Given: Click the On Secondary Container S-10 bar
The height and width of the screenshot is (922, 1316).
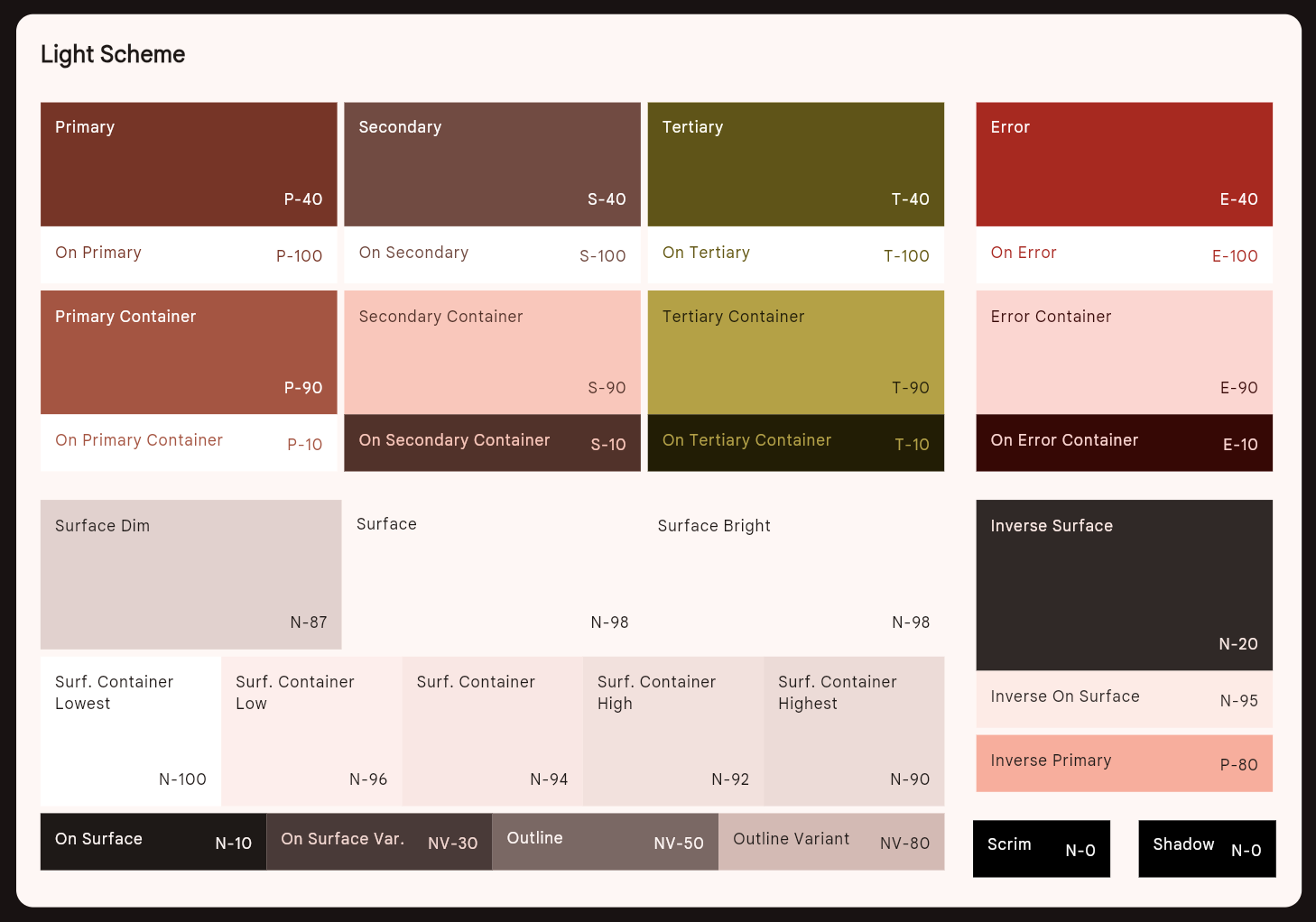Looking at the screenshot, I should [492, 443].
